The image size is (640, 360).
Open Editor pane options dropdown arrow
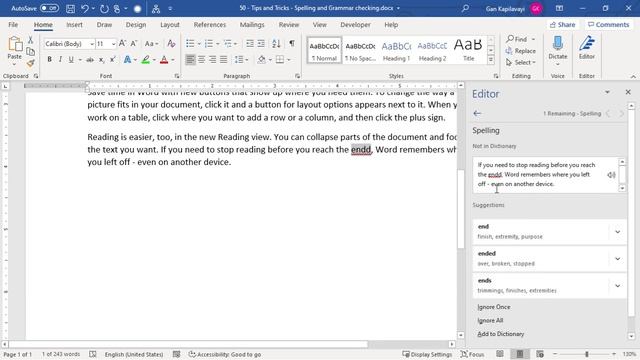(x=607, y=92)
